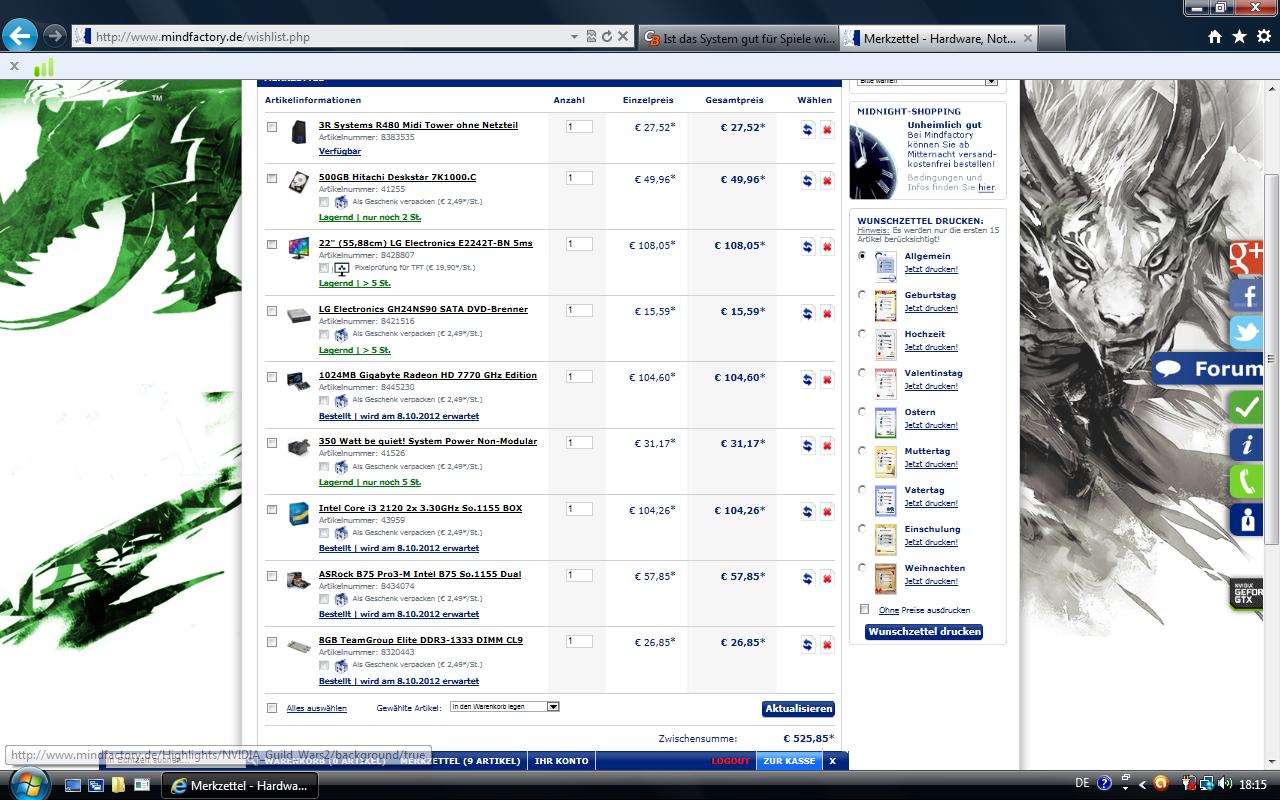Viewport: 1280px width, 800px height.
Task: Open Intel Core i3 2120 product link
Action: [420, 508]
